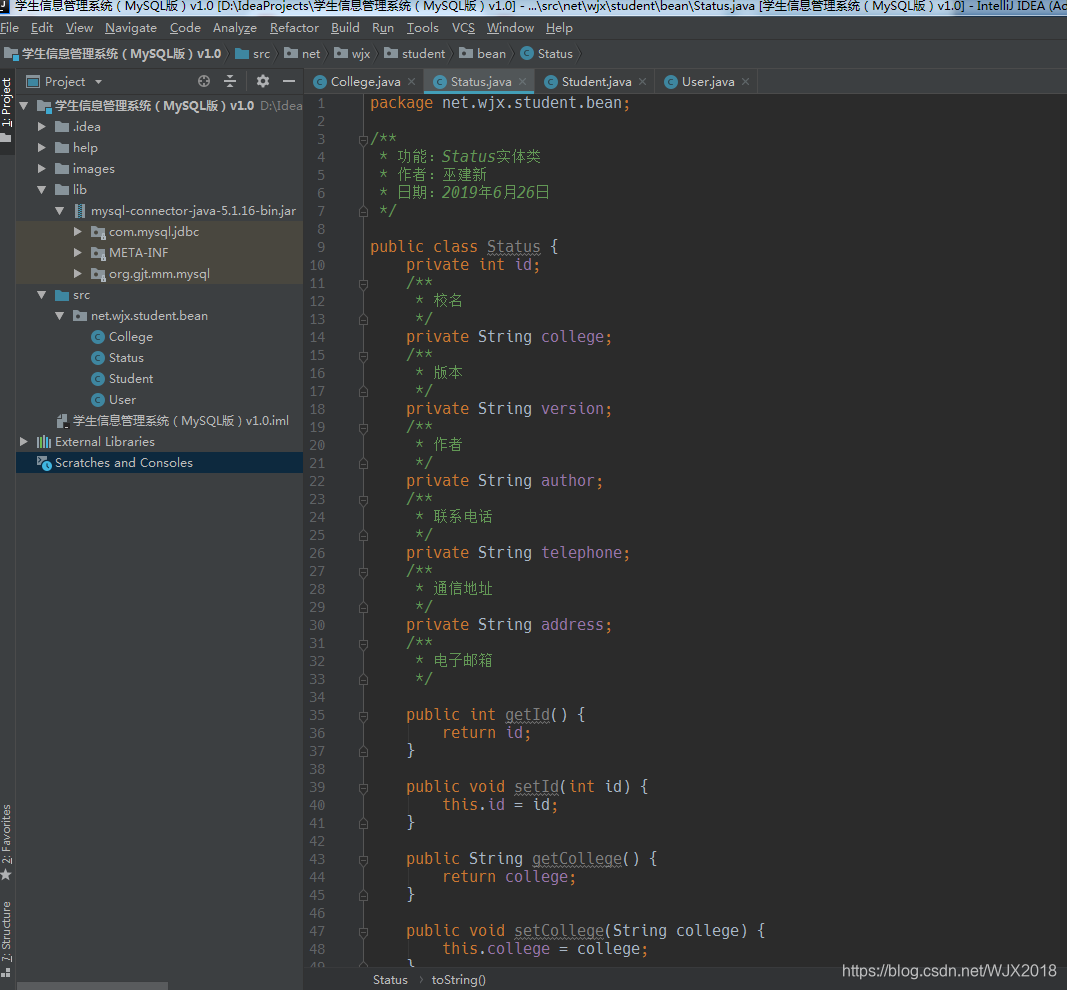
Task: Open the Refactor menu
Action: (294, 28)
